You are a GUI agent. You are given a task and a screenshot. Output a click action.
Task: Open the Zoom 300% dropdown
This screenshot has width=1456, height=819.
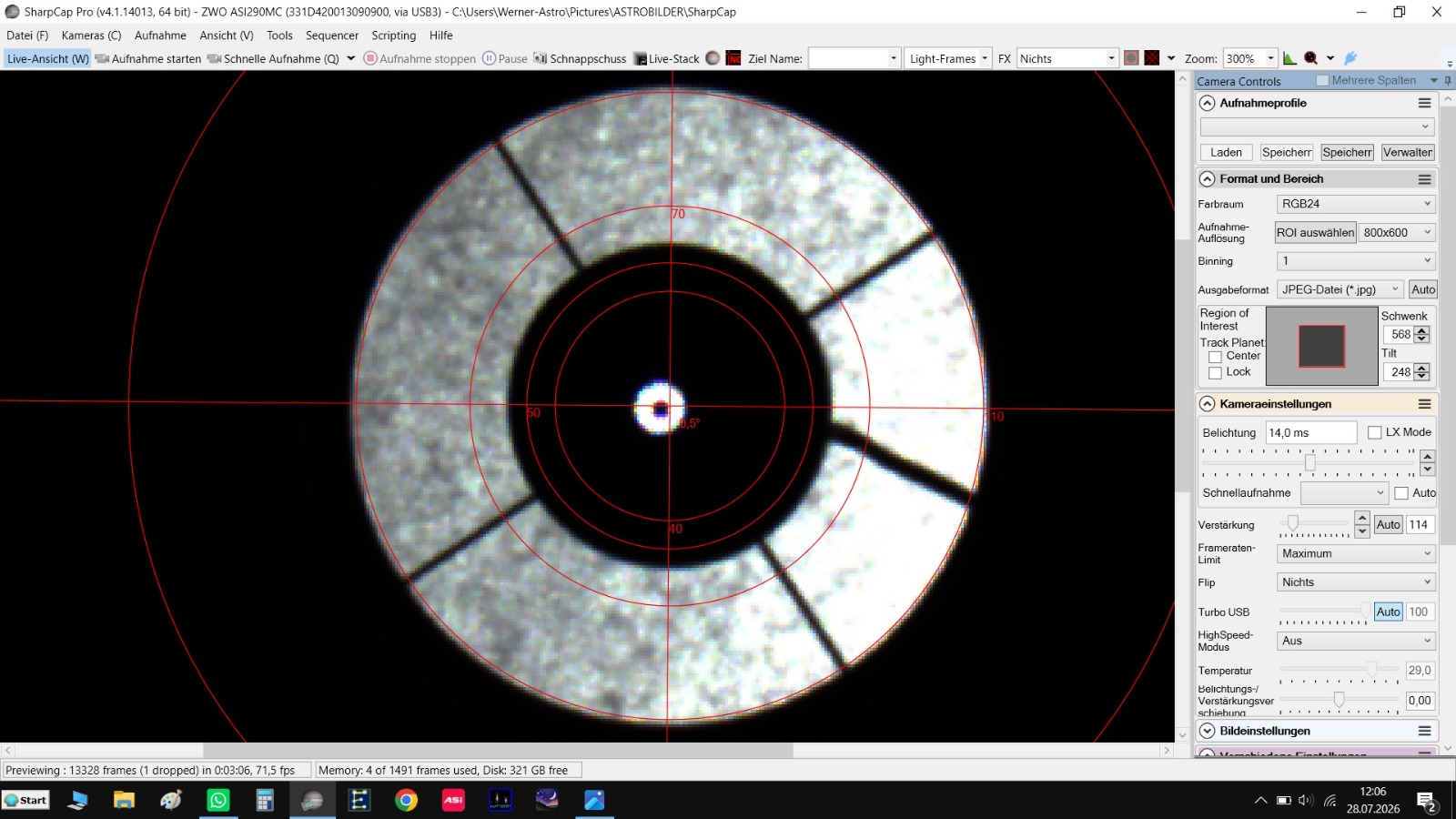(1250, 58)
